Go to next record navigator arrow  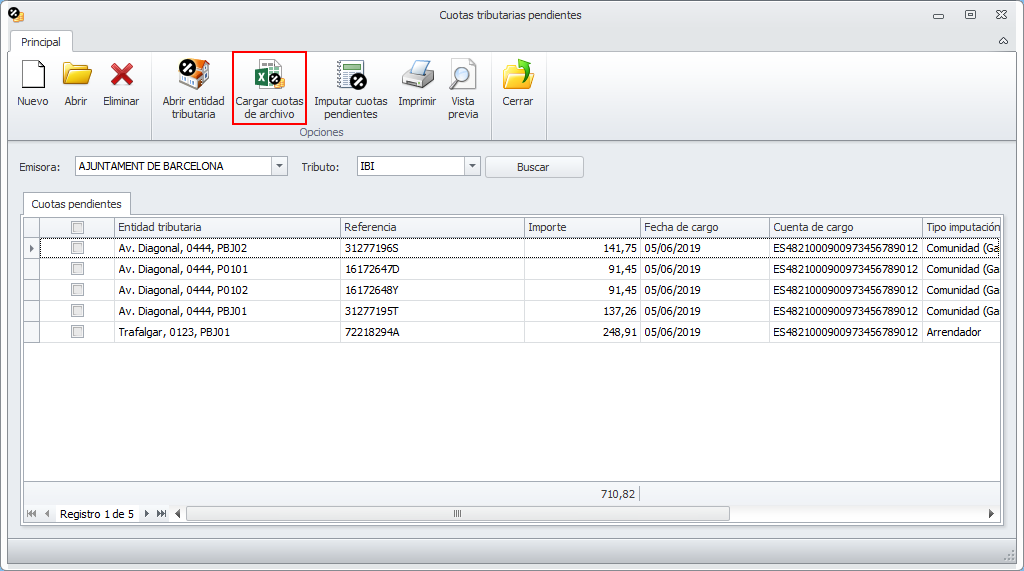point(146,514)
